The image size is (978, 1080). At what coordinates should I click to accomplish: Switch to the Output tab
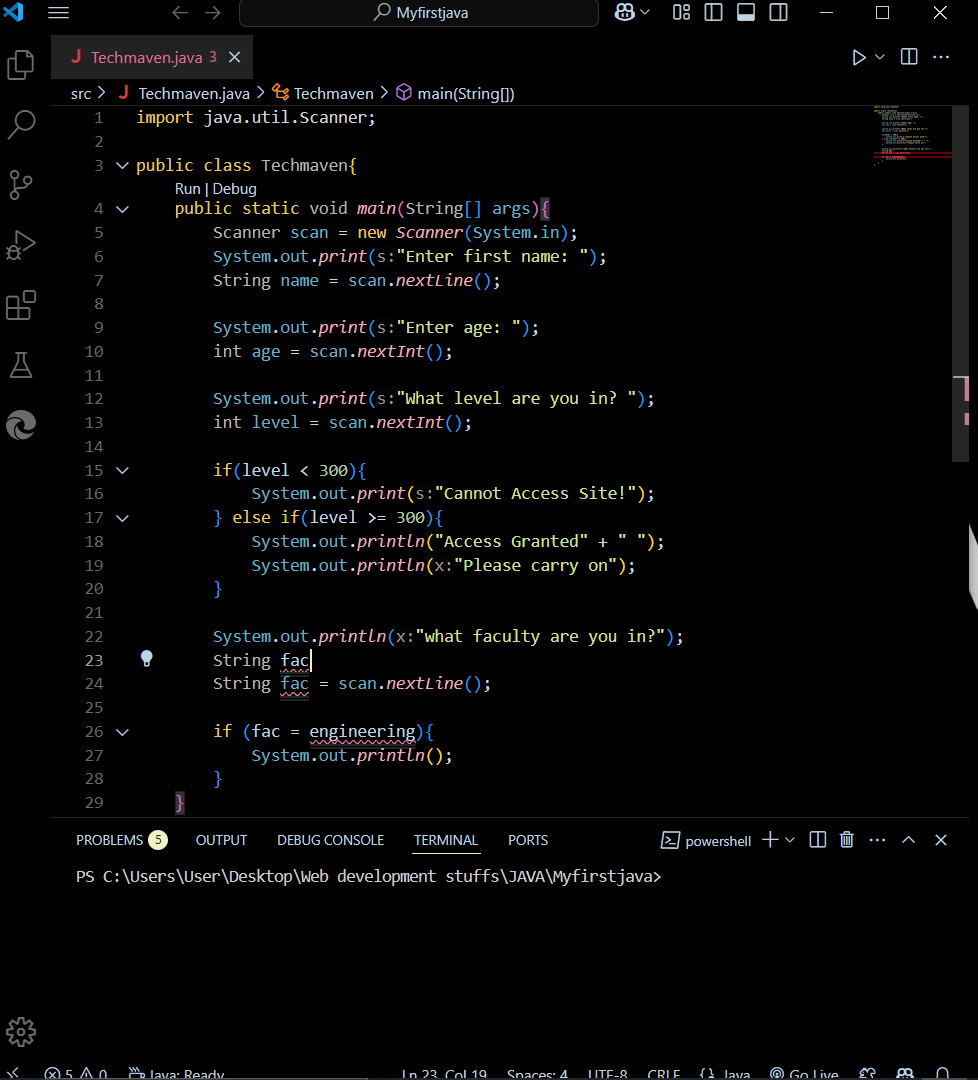tap(221, 840)
